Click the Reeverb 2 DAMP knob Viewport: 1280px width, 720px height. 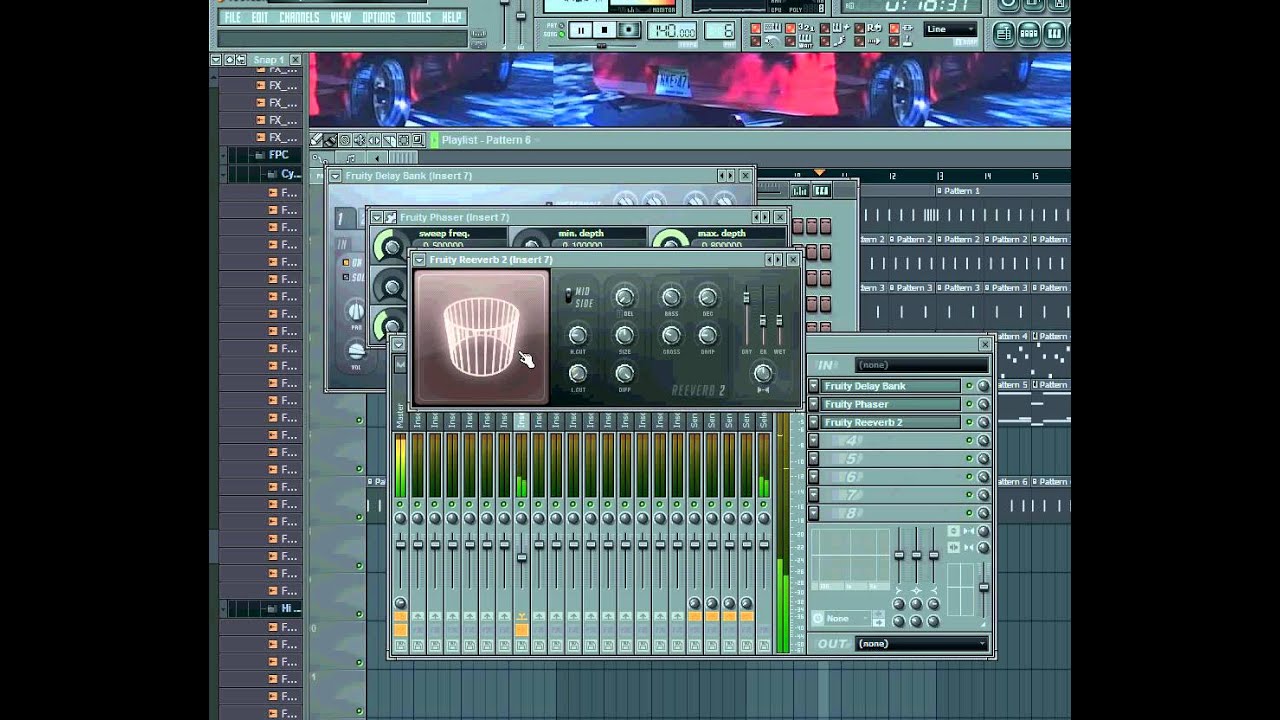point(707,335)
